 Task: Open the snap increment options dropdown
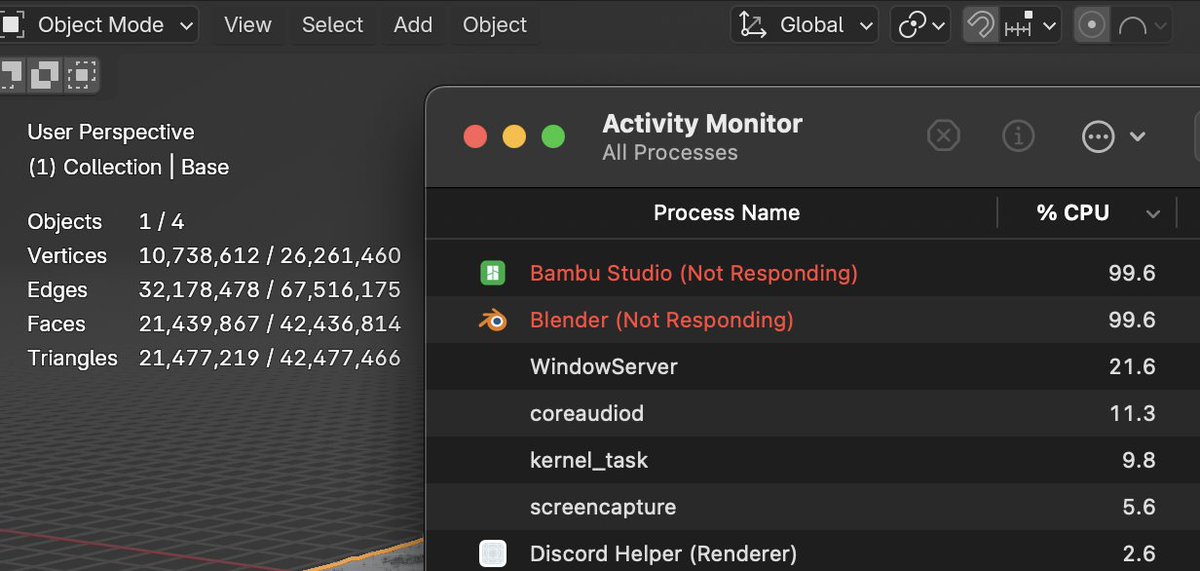pos(1030,25)
